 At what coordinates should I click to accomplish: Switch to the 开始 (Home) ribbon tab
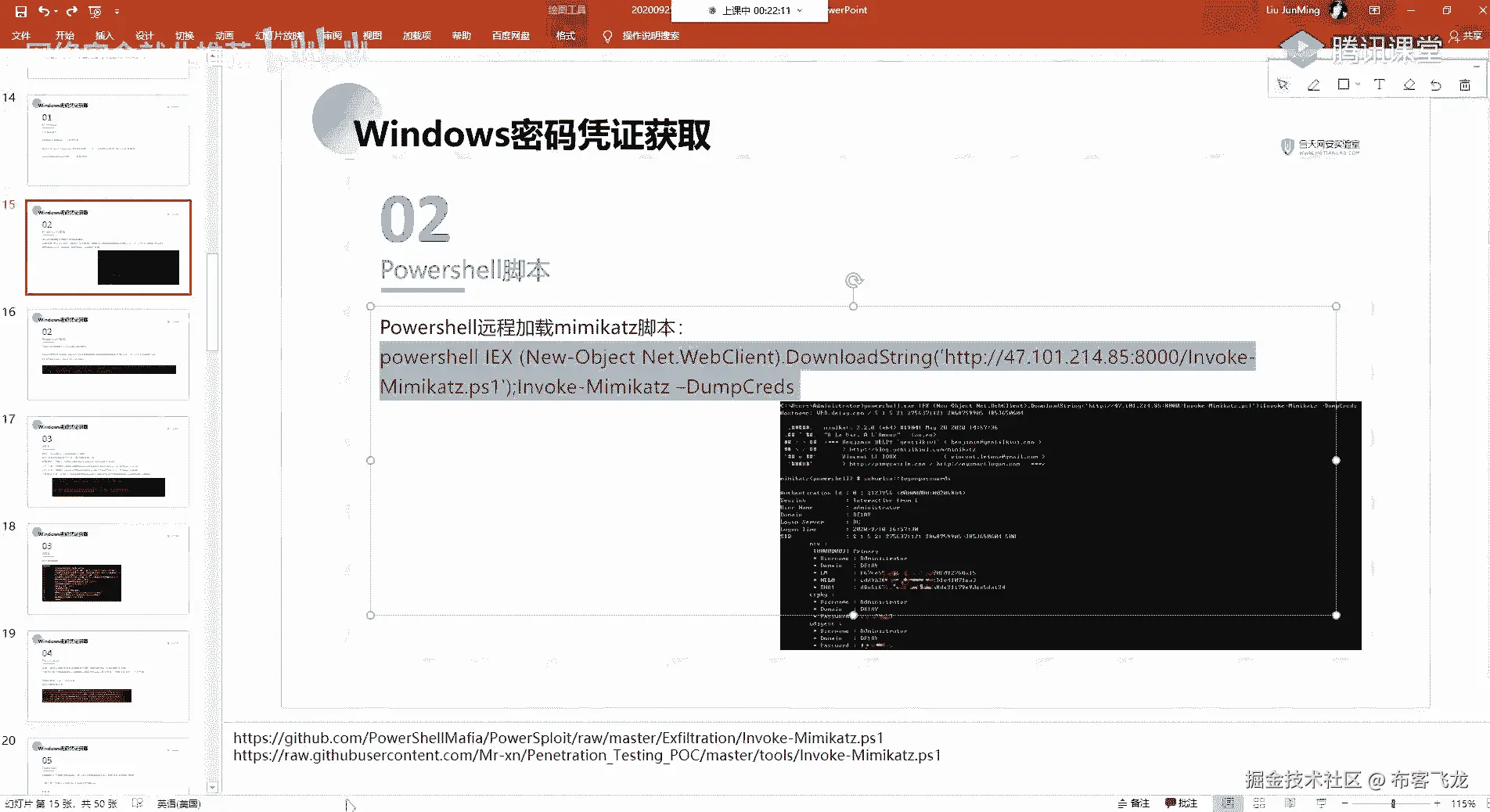tap(65, 36)
